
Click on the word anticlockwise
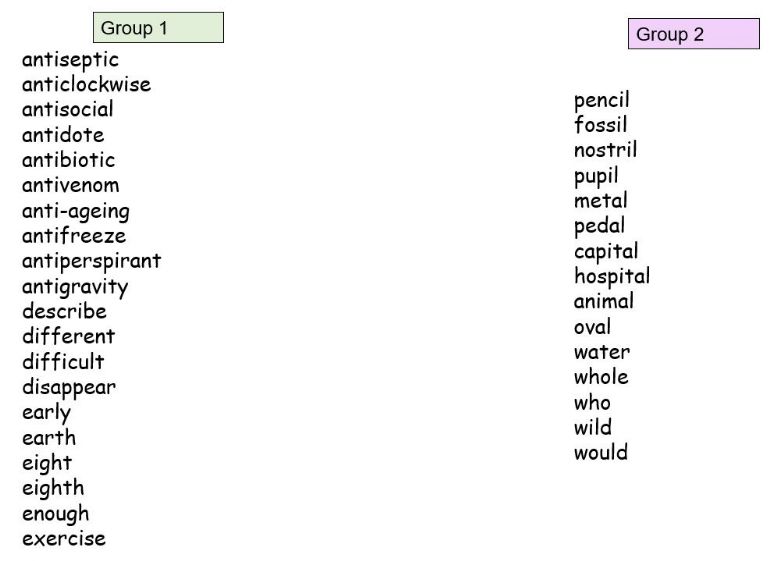pos(86,85)
